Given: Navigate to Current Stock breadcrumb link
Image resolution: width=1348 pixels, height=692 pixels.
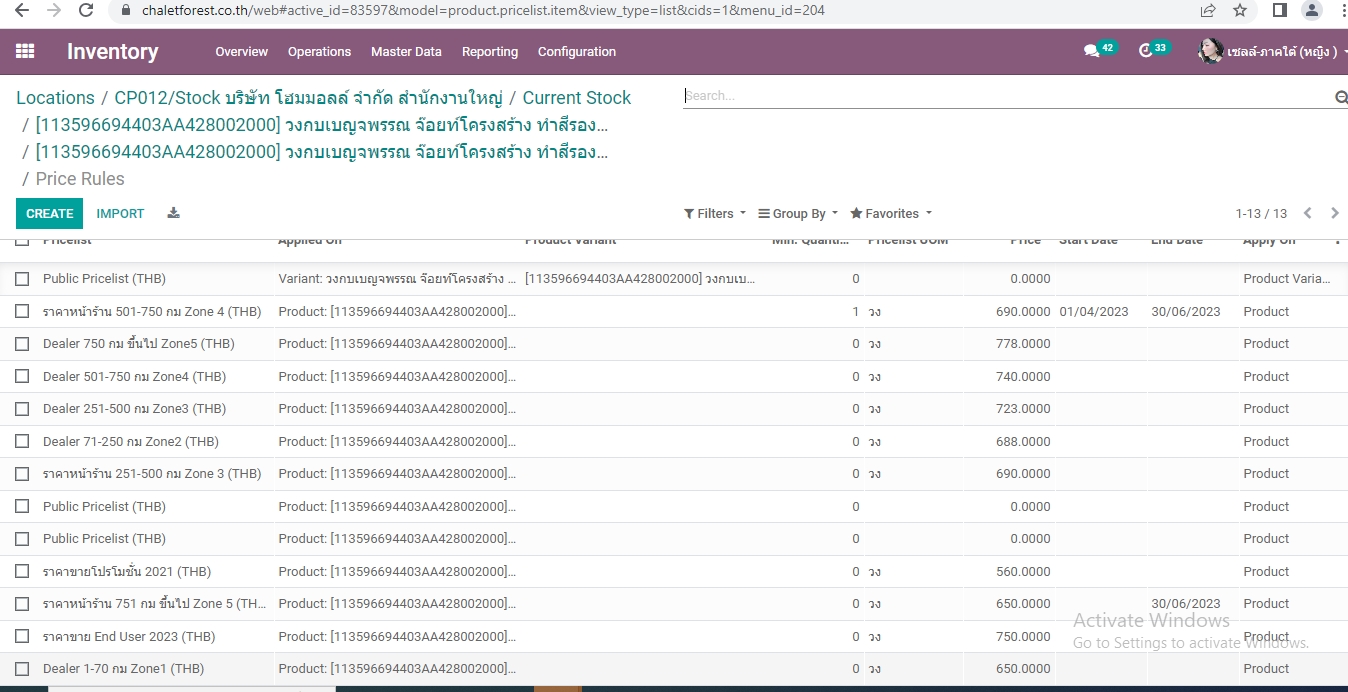Looking at the screenshot, I should point(576,98).
